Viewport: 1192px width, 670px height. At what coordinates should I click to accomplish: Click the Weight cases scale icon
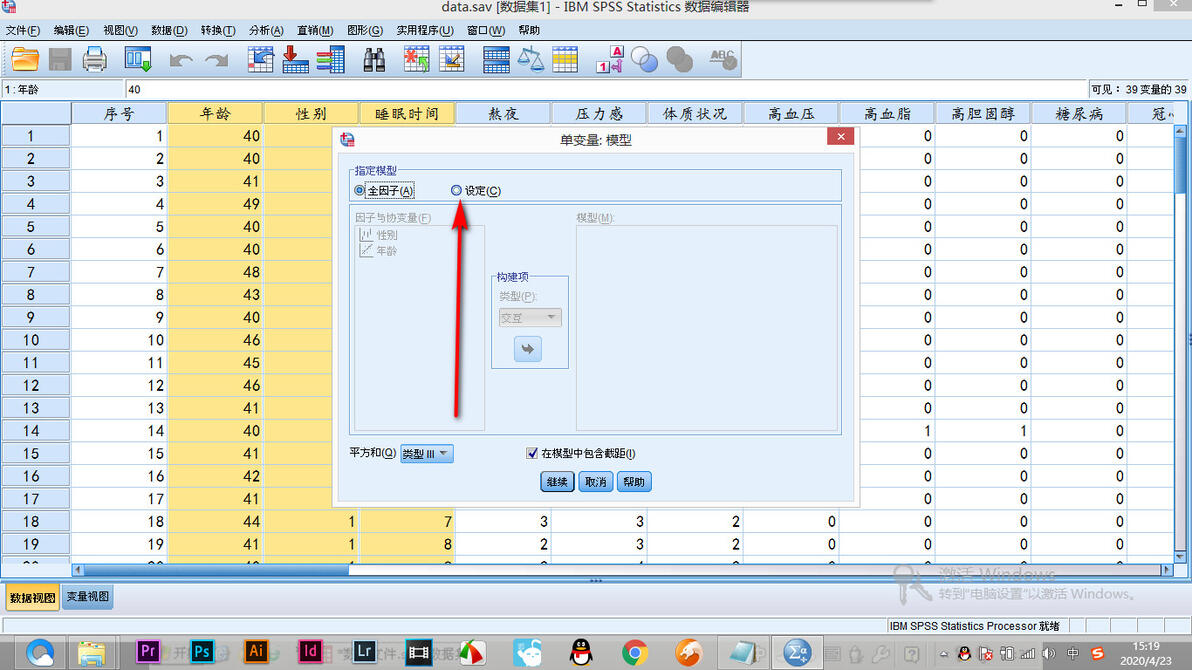coord(531,59)
